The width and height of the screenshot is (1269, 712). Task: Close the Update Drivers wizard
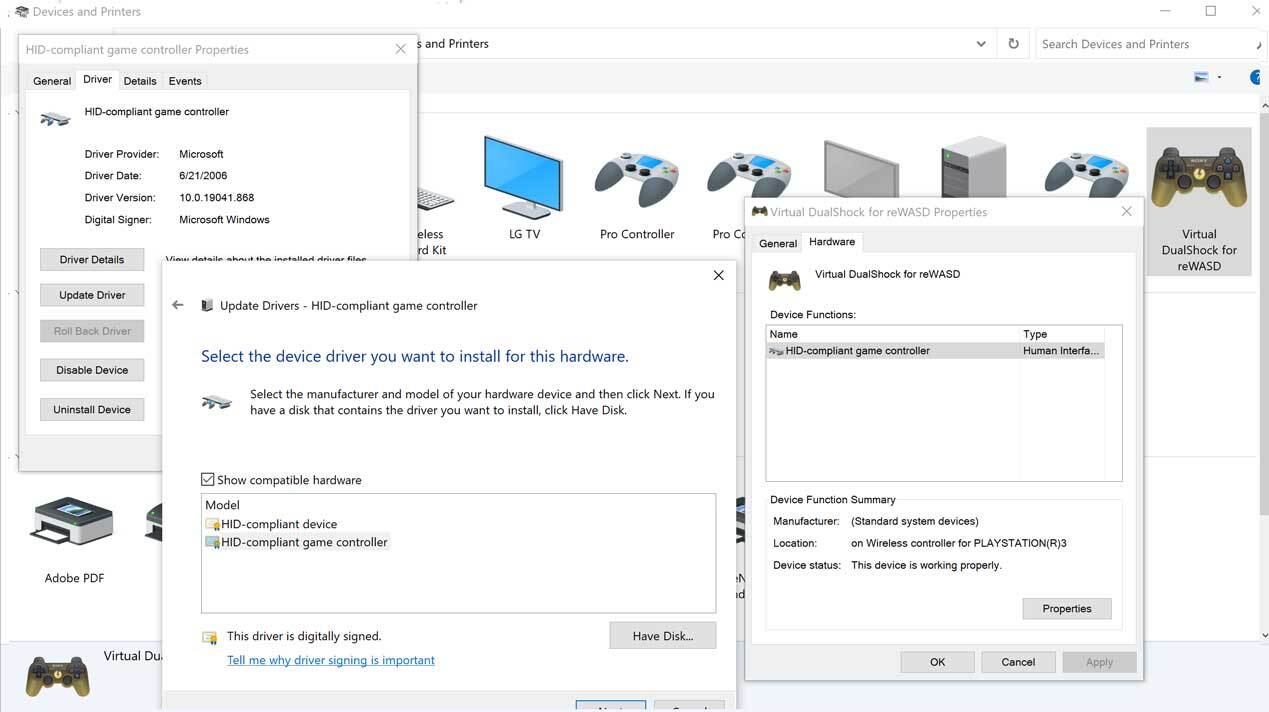pos(718,275)
